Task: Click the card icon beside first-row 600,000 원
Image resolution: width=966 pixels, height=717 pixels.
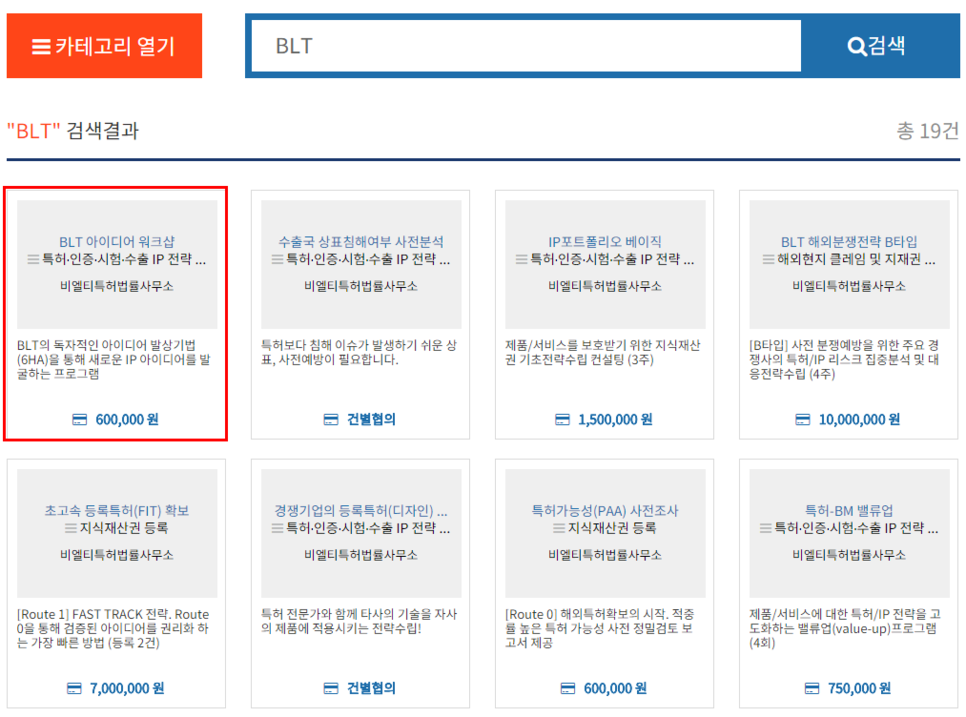Action: pyautogui.click(x=79, y=419)
